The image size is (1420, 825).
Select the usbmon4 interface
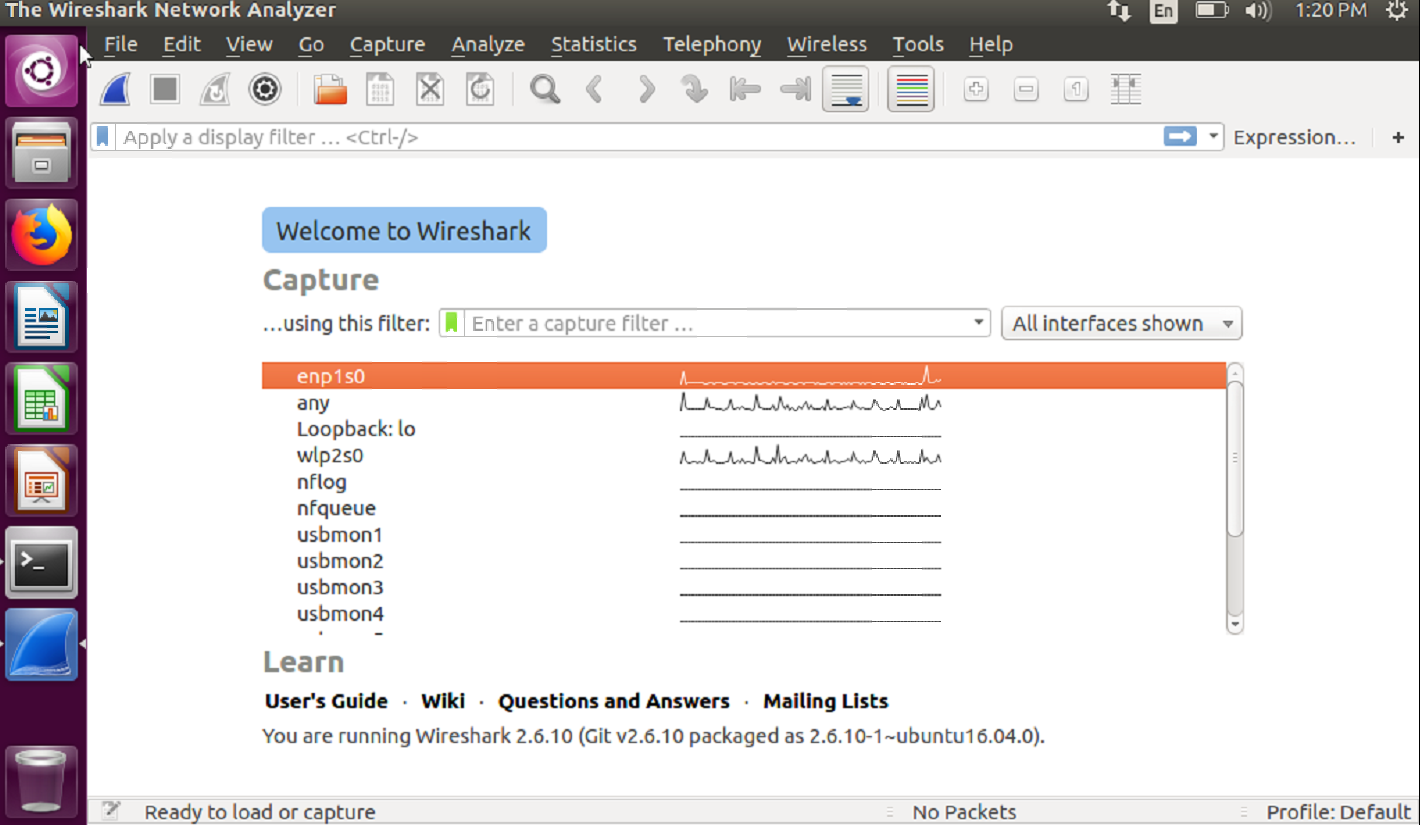[x=744, y=614]
